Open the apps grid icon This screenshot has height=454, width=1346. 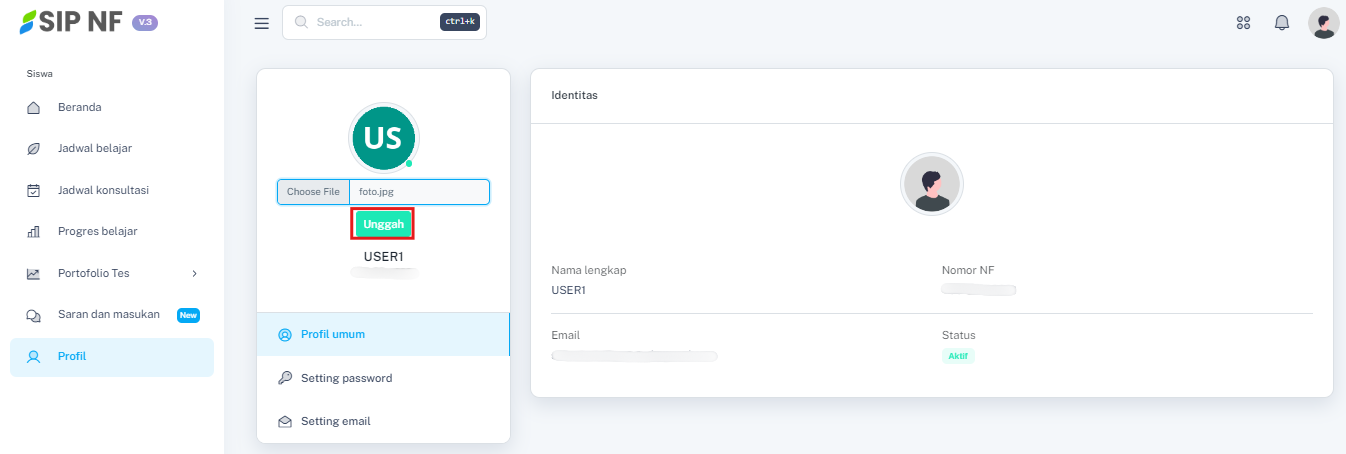point(1244,23)
